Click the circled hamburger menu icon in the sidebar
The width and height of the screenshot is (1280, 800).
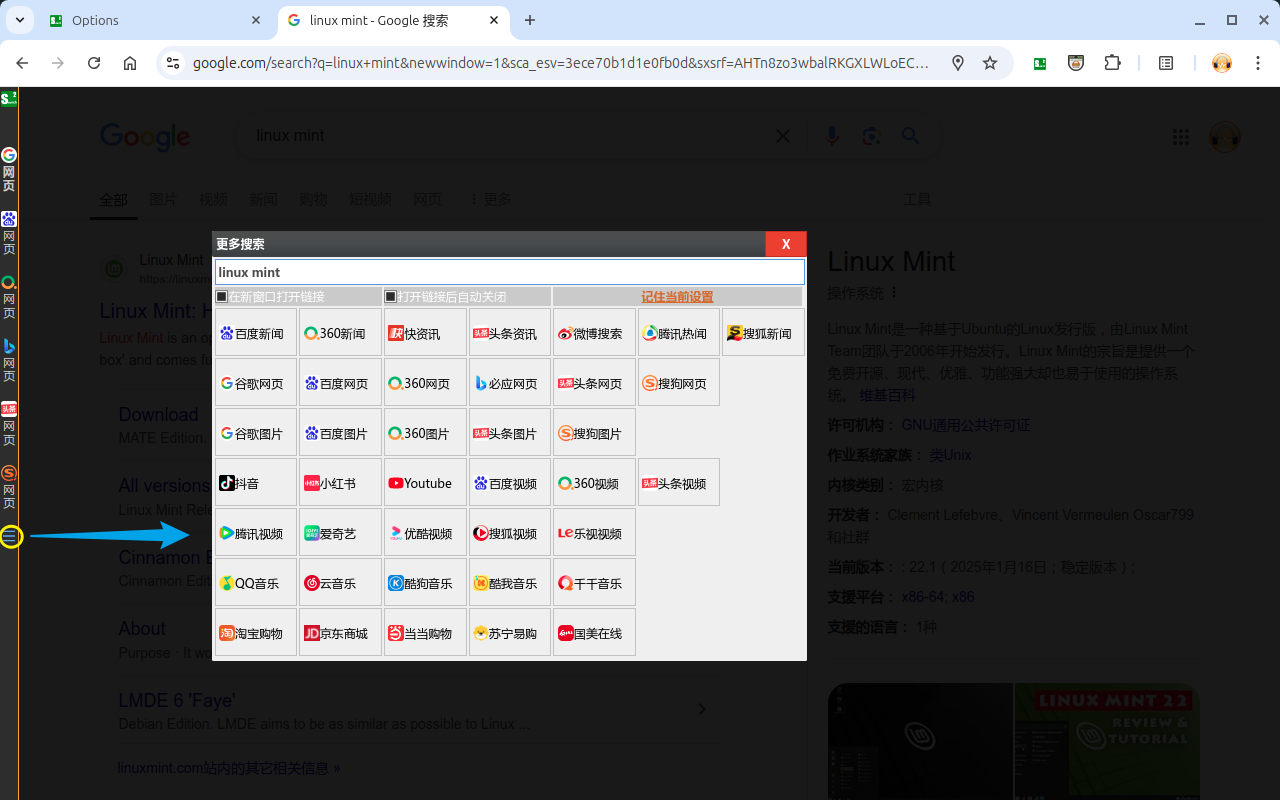coord(11,537)
